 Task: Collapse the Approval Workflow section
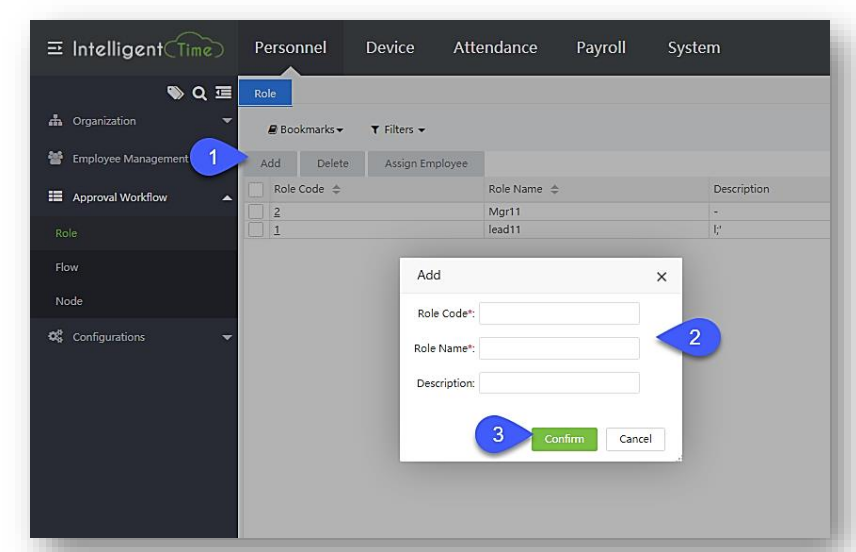(226, 198)
